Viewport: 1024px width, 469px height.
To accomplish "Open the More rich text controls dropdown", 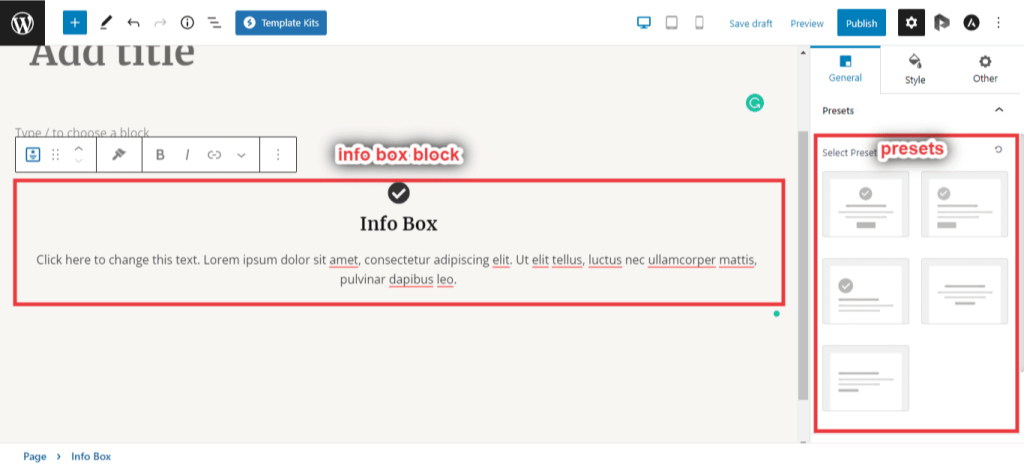I will [241, 155].
